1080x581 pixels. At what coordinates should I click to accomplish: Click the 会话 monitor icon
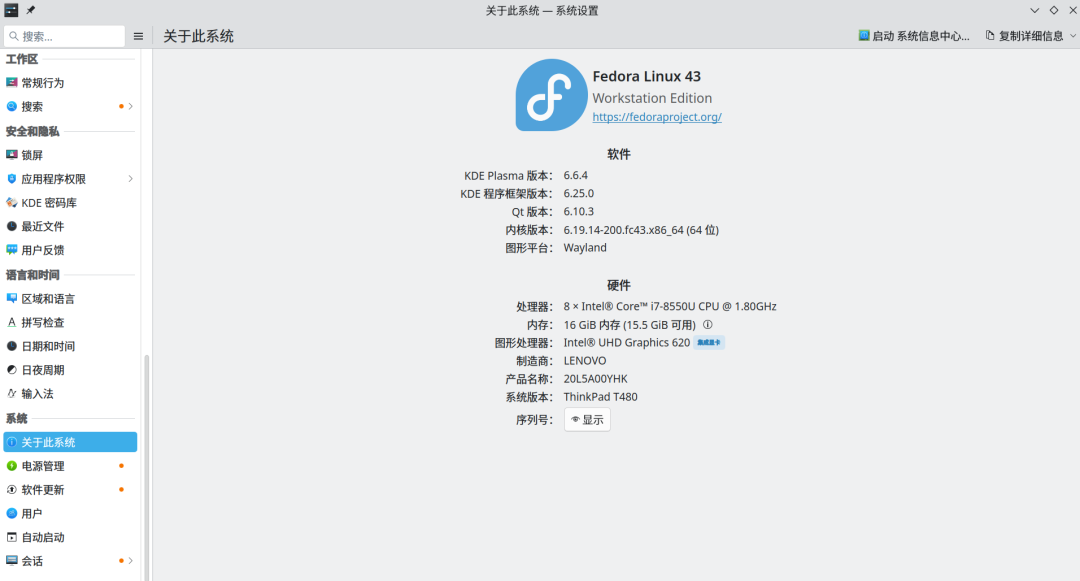pos(12,560)
